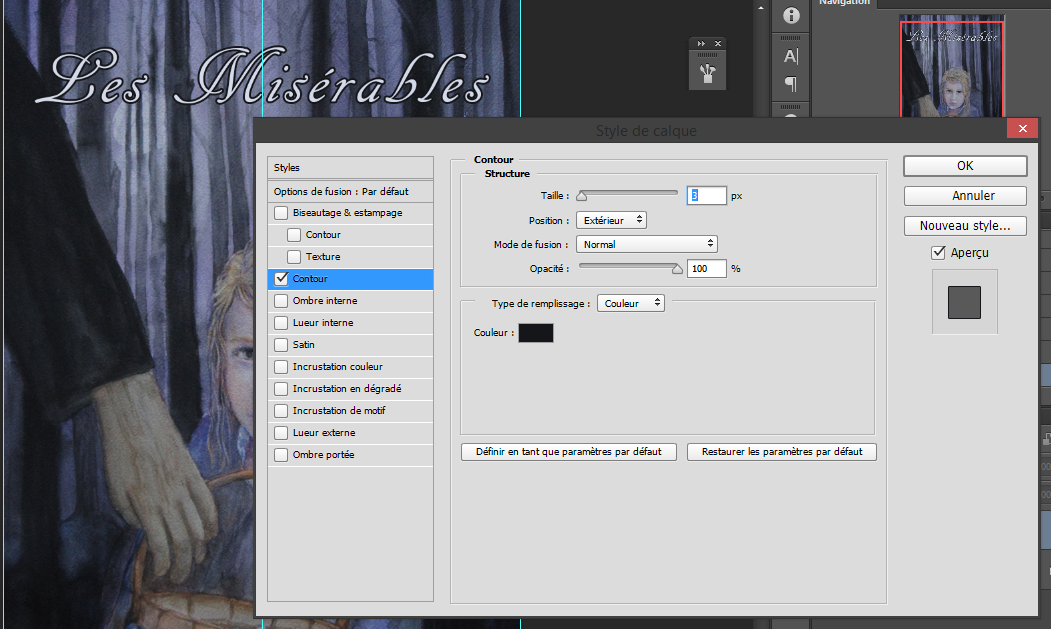1051x629 pixels.
Task: Click Restaurer les paramètres par défaut
Action: [782, 452]
